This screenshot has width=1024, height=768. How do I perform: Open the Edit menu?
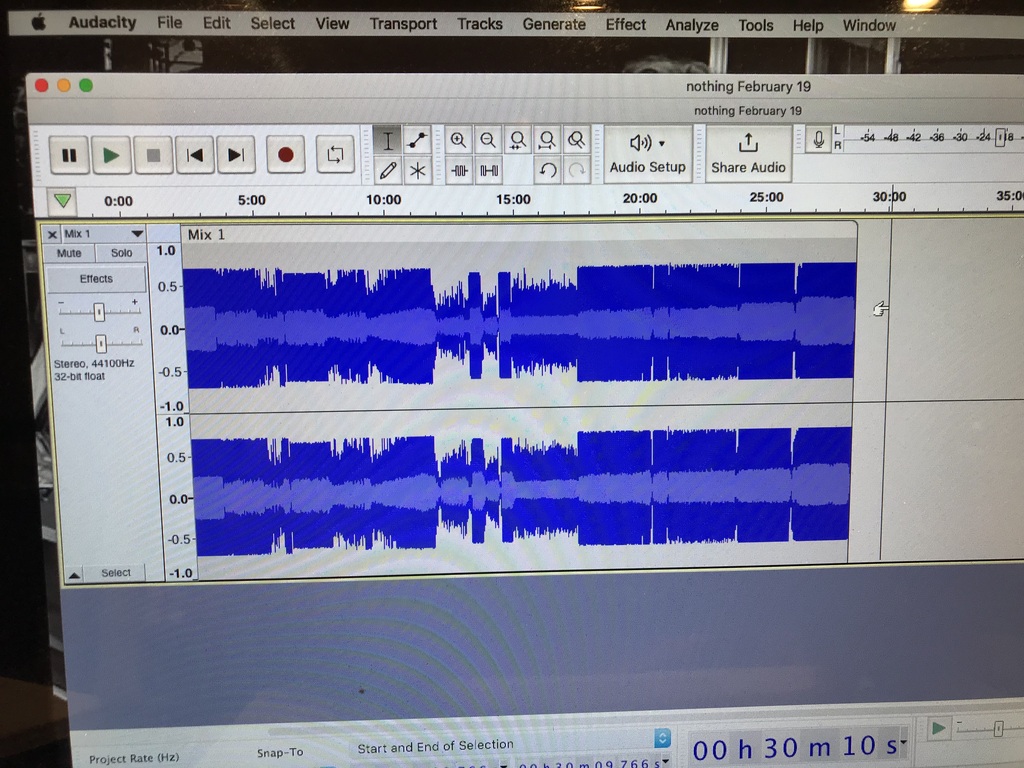pyautogui.click(x=216, y=23)
